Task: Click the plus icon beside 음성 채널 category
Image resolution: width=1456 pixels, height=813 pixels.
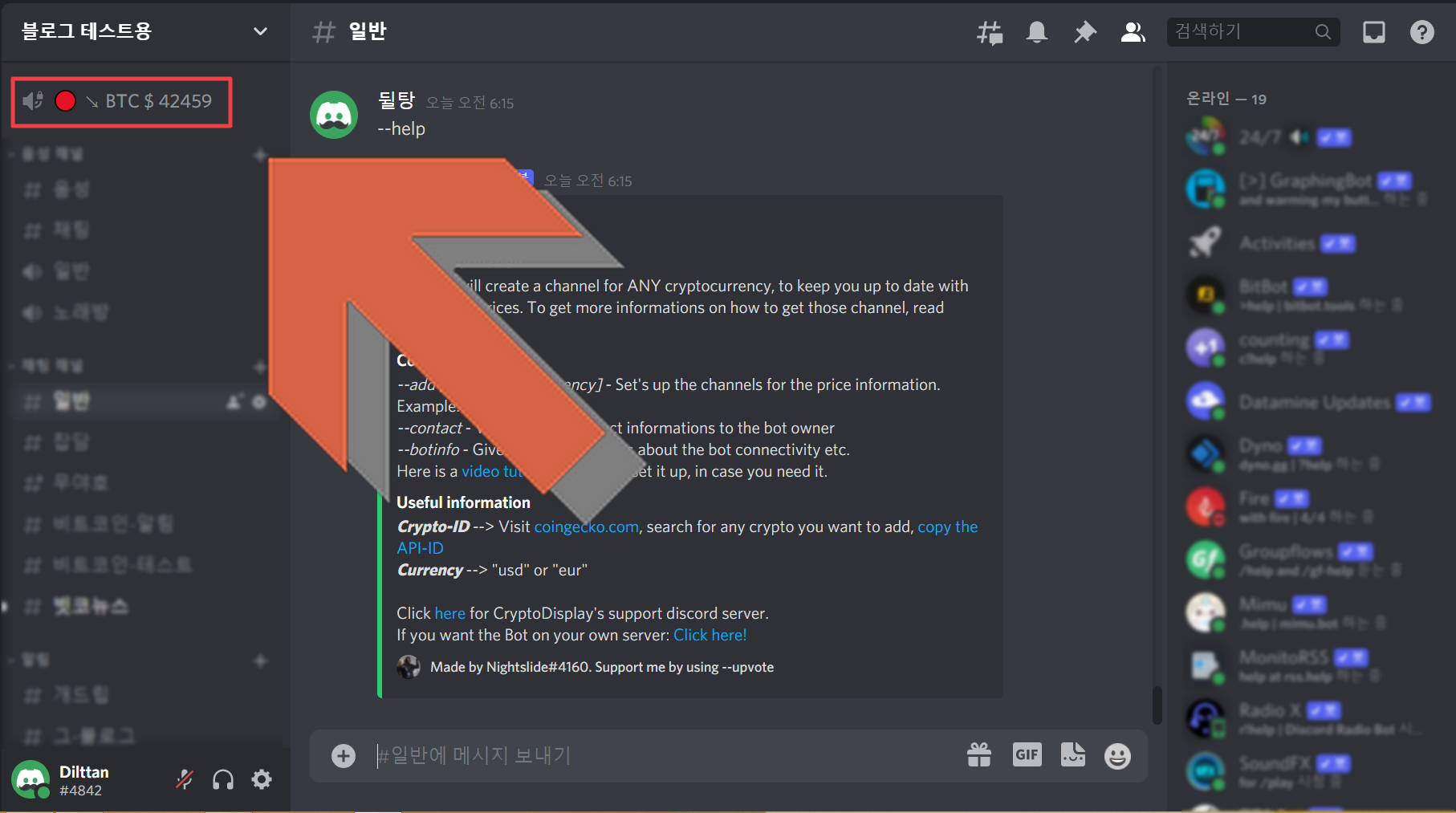Action: 259,154
